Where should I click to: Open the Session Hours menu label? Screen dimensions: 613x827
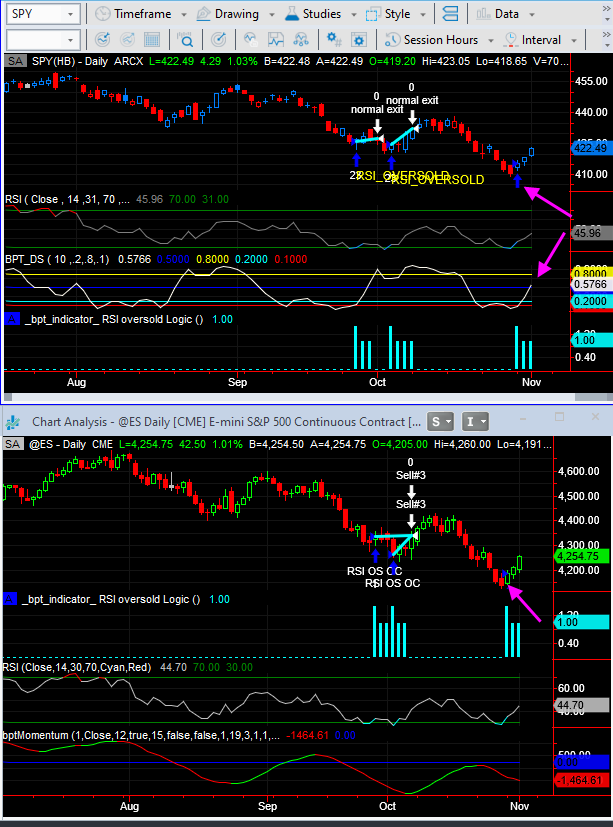(441, 40)
